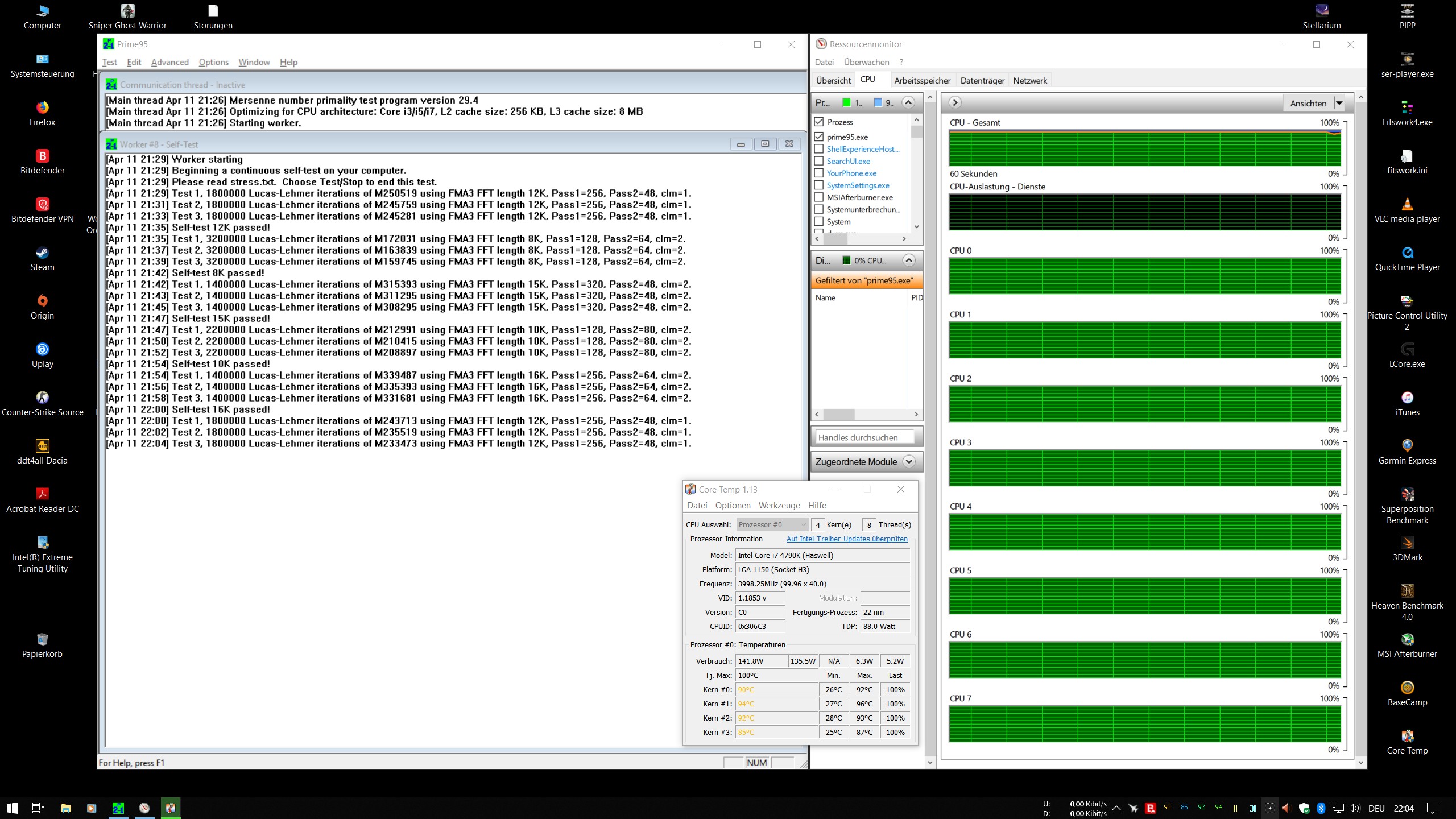
Task: Switch to the Arbeitsspeicher tab
Action: point(922,80)
